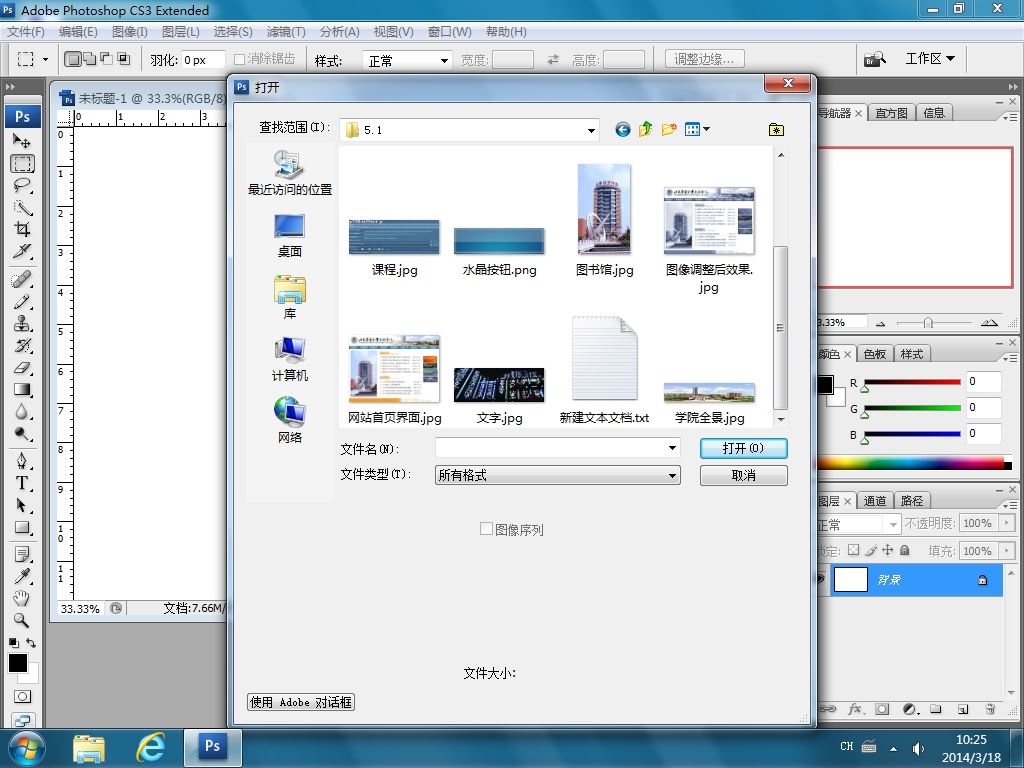This screenshot has height=768, width=1024.
Task: Check the 图像序列 checkbox
Action: (x=486, y=529)
